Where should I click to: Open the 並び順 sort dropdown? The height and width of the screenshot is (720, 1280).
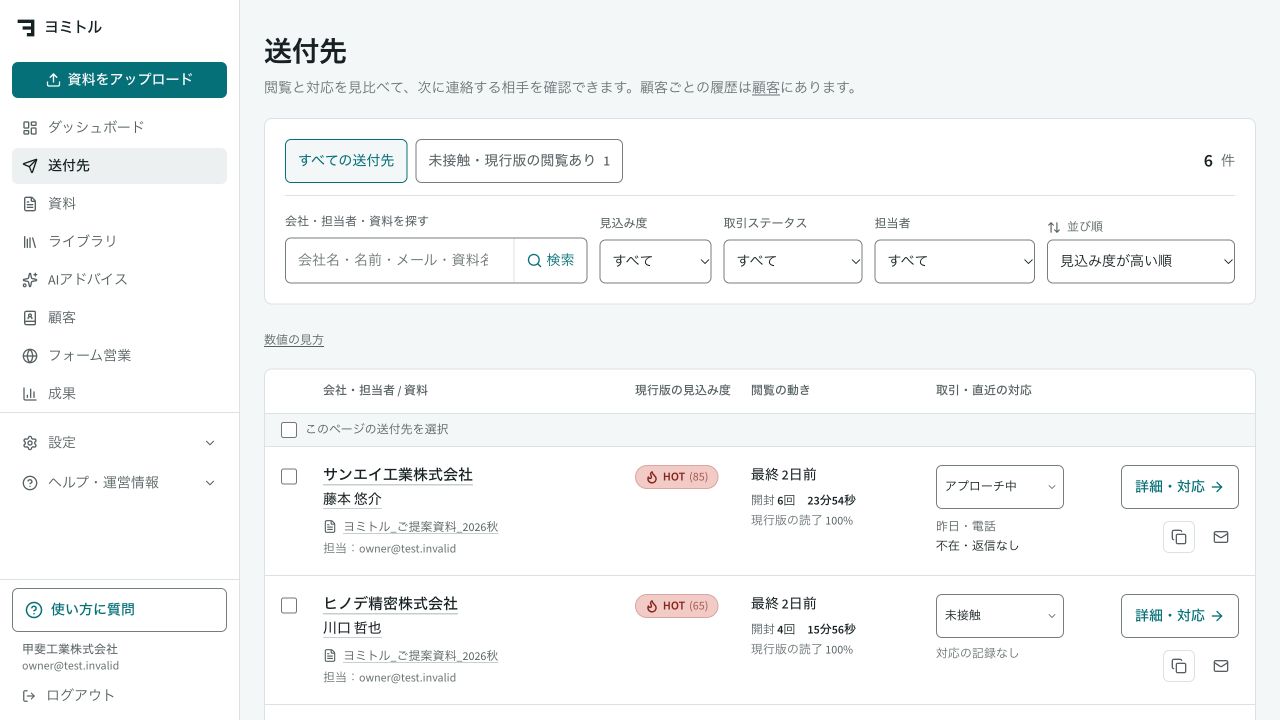pos(1141,261)
